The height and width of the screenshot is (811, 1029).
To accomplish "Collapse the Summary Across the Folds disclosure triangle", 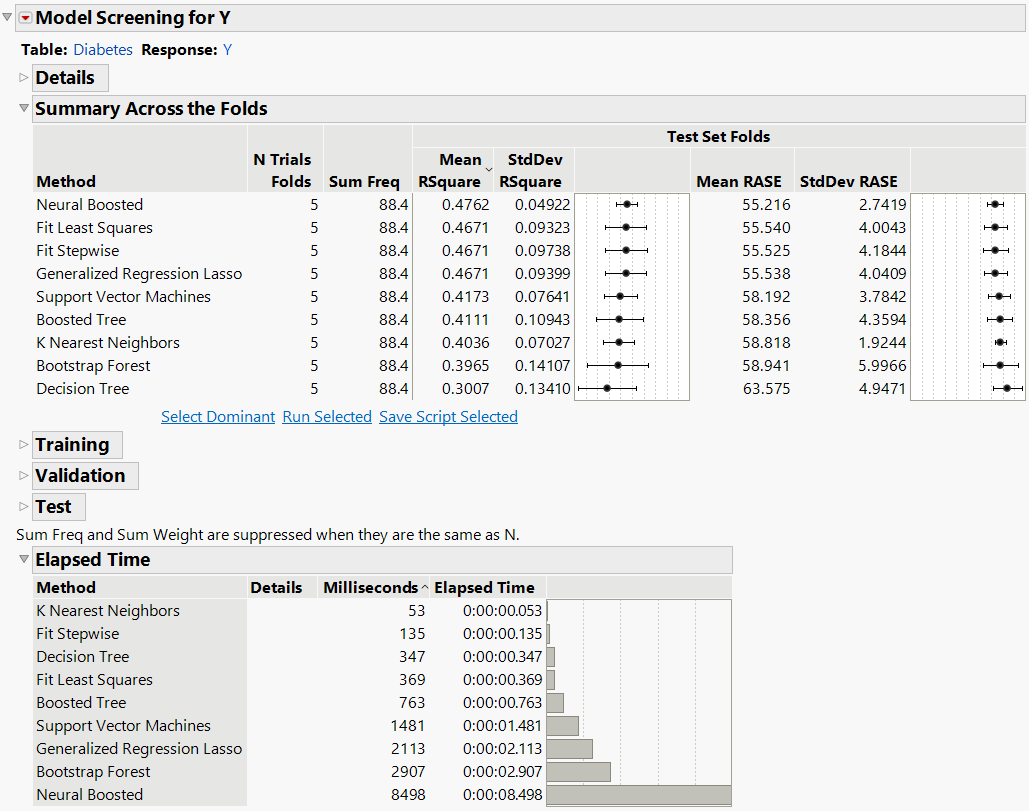I will tap(22, 108).
